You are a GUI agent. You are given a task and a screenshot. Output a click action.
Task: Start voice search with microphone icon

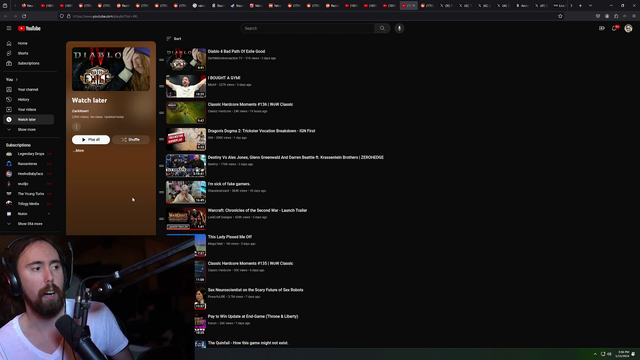tap(399, 28)
